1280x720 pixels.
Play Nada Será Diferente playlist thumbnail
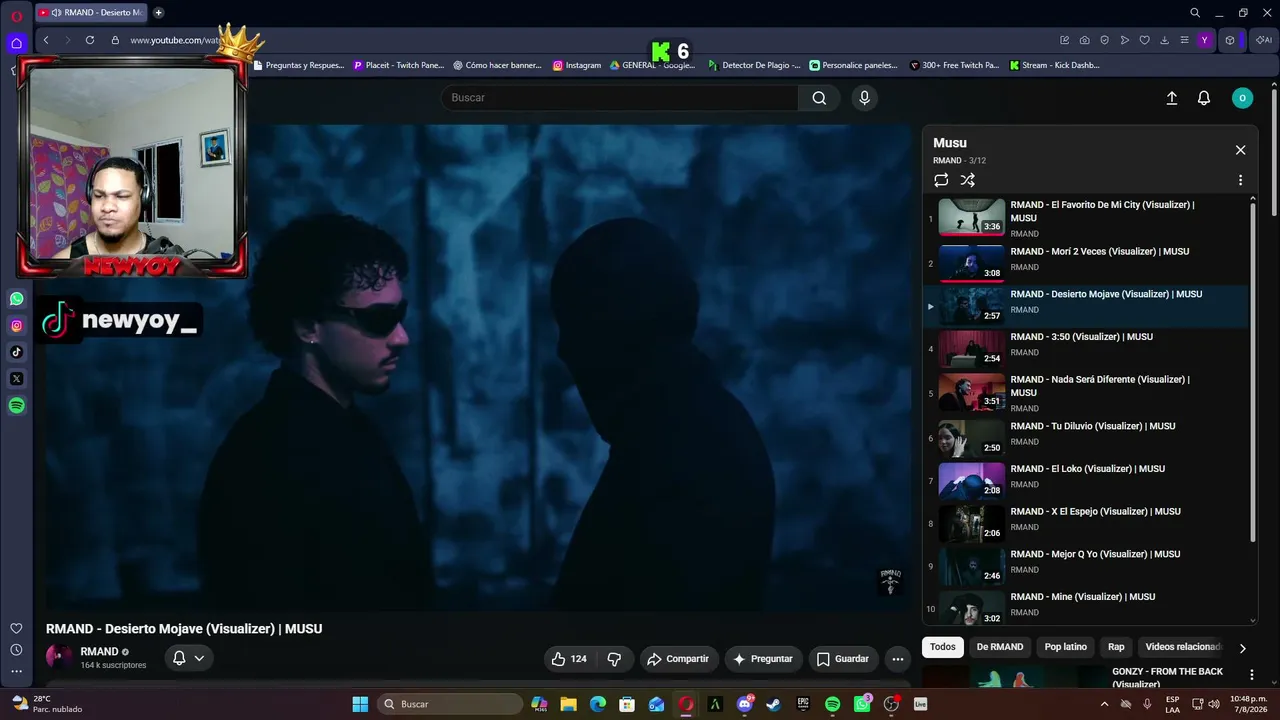(971, 392)
